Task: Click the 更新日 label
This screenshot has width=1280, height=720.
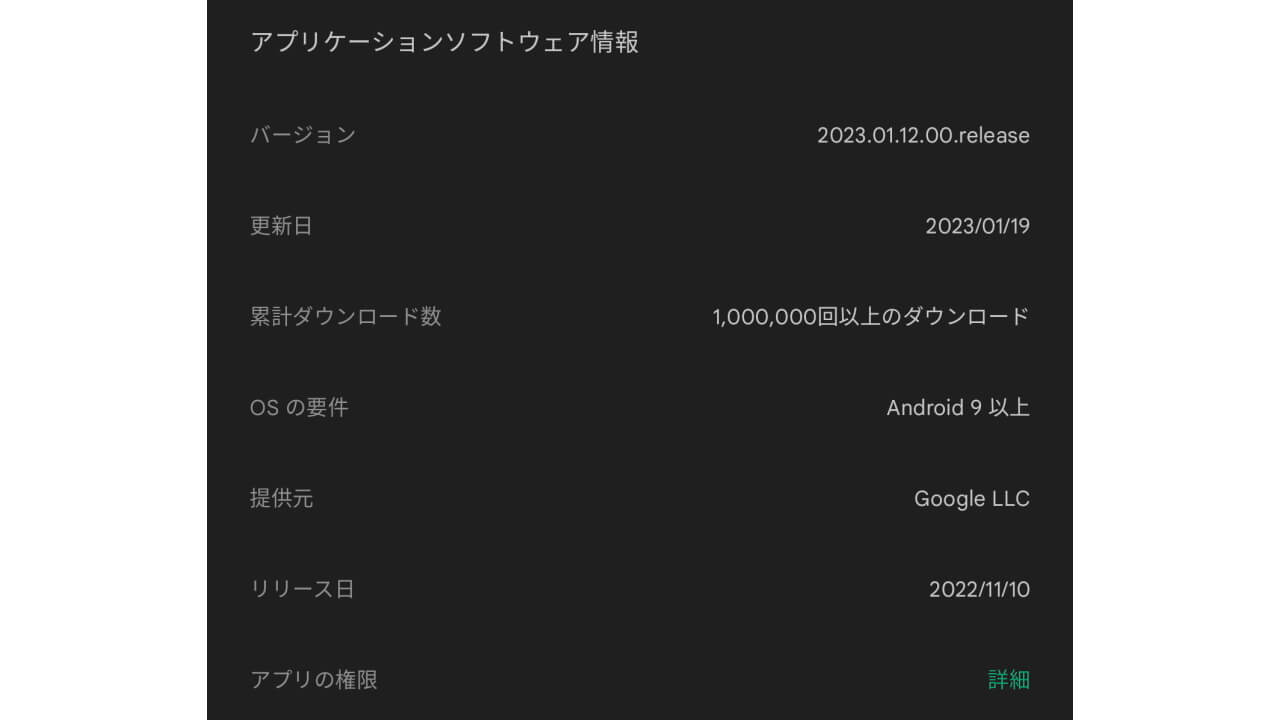Action: (281, 226)
